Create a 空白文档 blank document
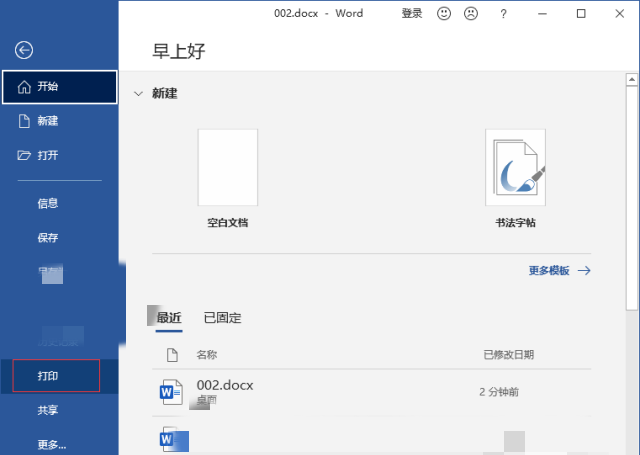Image resolution: width=640 pixels, height=455 pixels. 228,178
